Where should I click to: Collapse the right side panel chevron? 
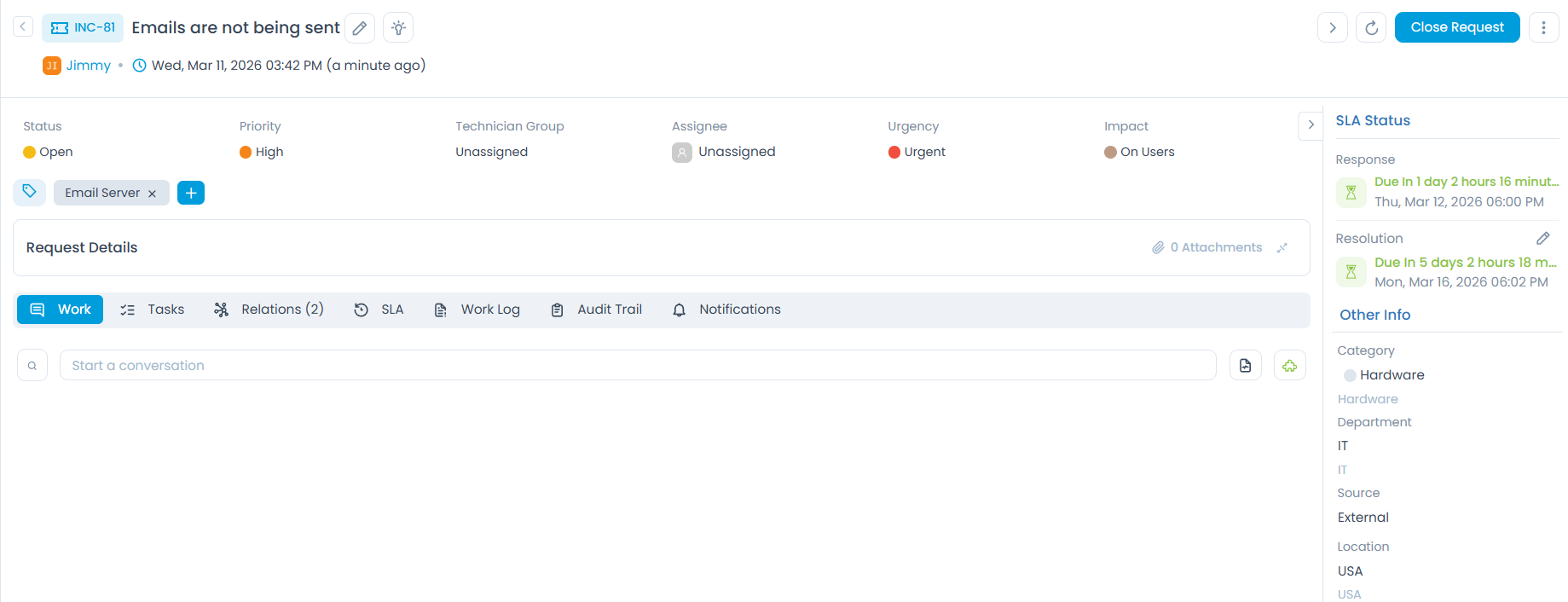(1311, 124)
